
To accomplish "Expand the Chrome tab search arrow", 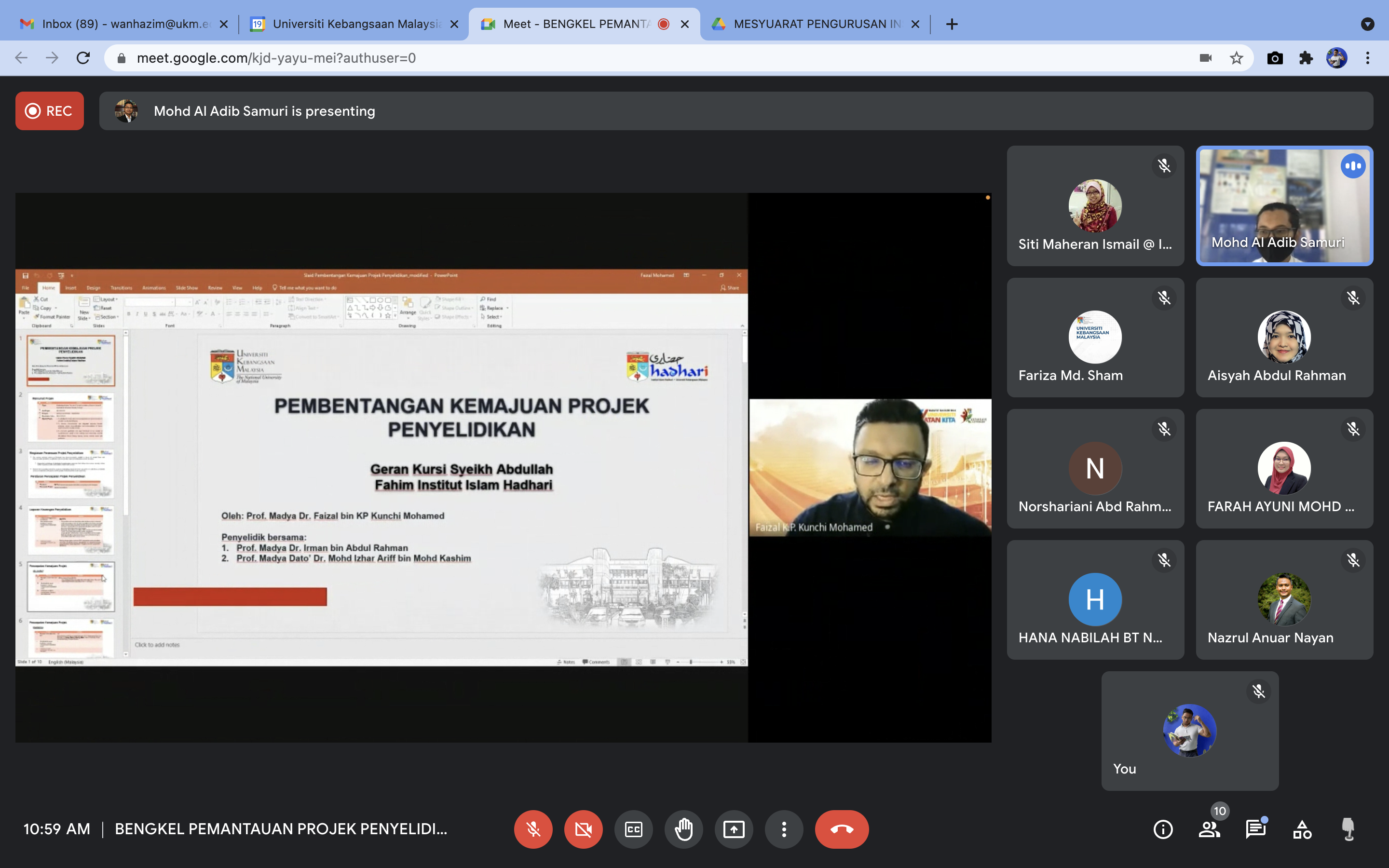I will 1367,24.
